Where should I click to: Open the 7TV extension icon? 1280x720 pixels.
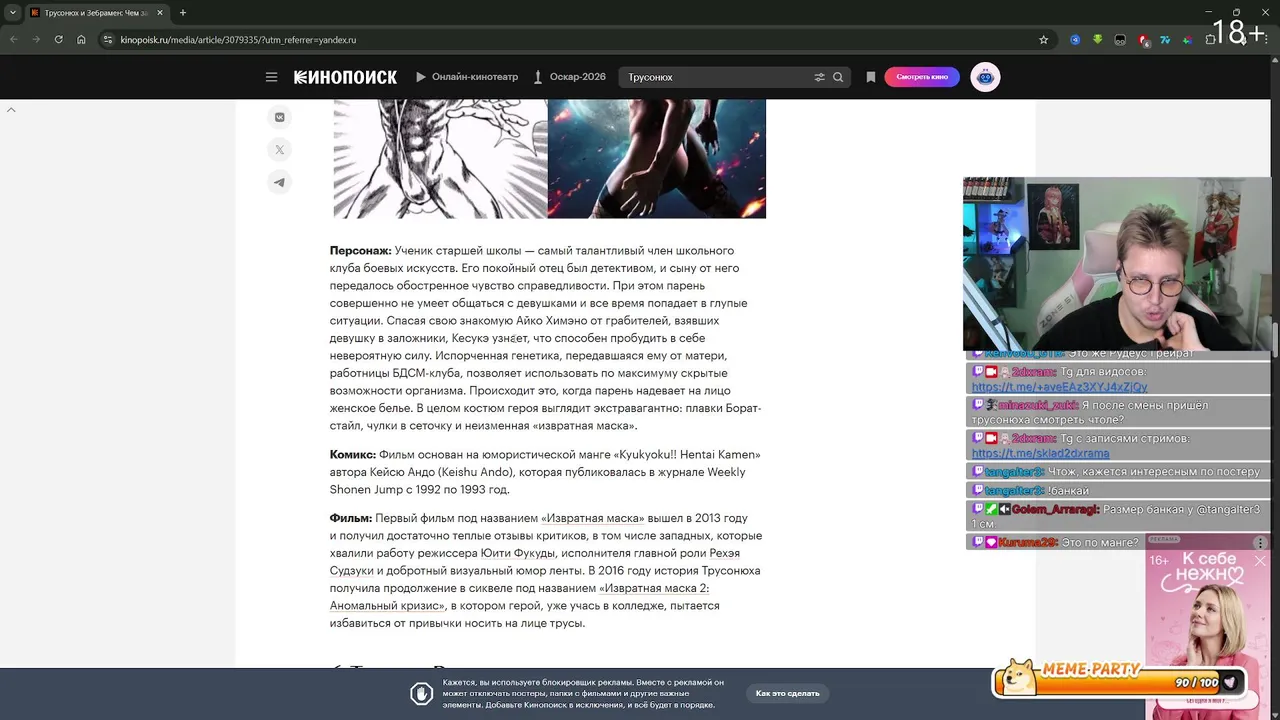tap(1165, 40)
